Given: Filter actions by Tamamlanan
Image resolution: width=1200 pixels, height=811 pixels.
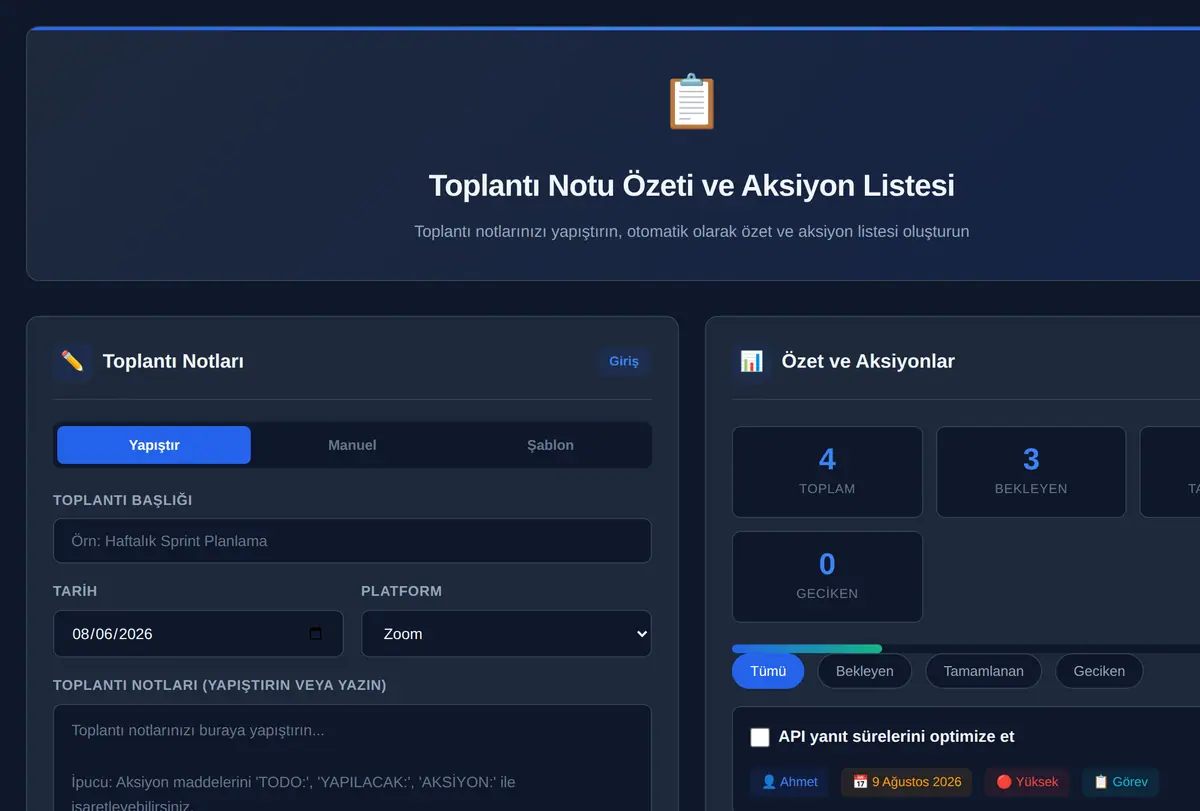Looking at the screenshot, I should [983, 671].
